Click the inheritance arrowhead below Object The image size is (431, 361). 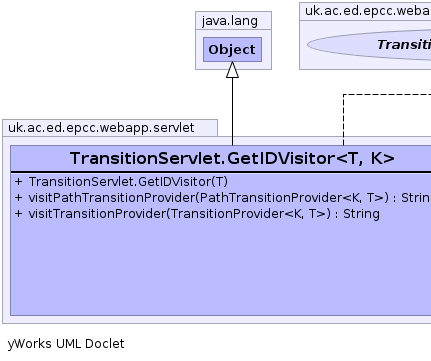(x=232, y=70)
